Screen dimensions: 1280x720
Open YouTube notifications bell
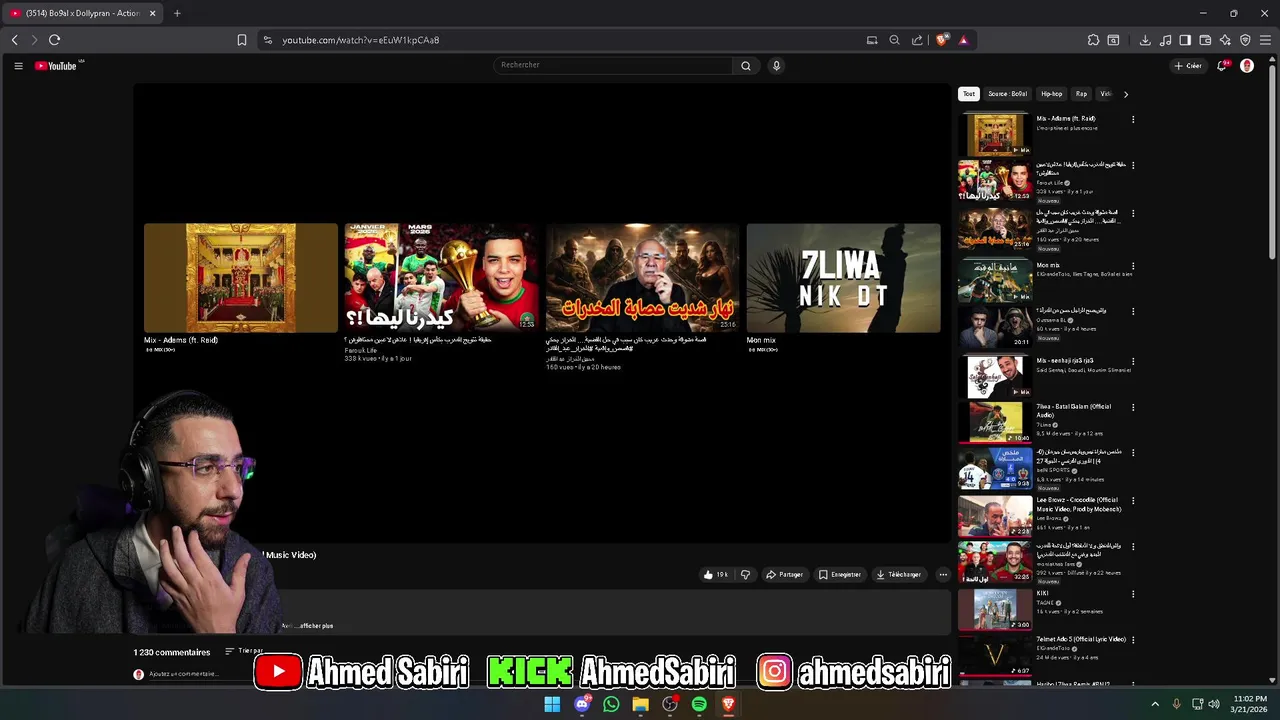pyautogui.click(x=1222, y=66)
